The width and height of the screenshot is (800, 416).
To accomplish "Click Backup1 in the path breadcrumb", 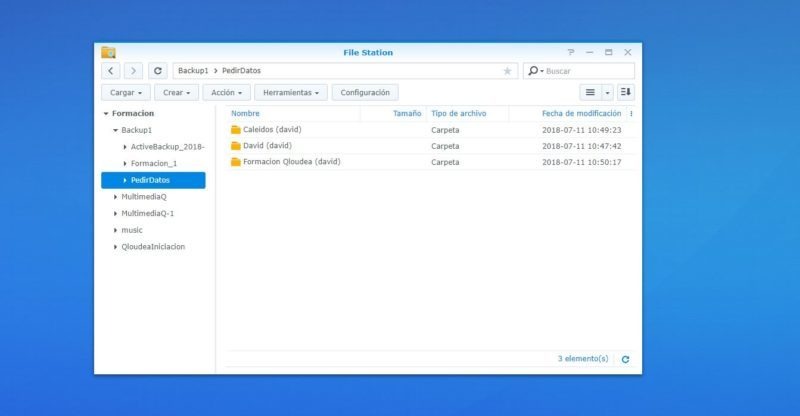I will (x=193, y=71).
